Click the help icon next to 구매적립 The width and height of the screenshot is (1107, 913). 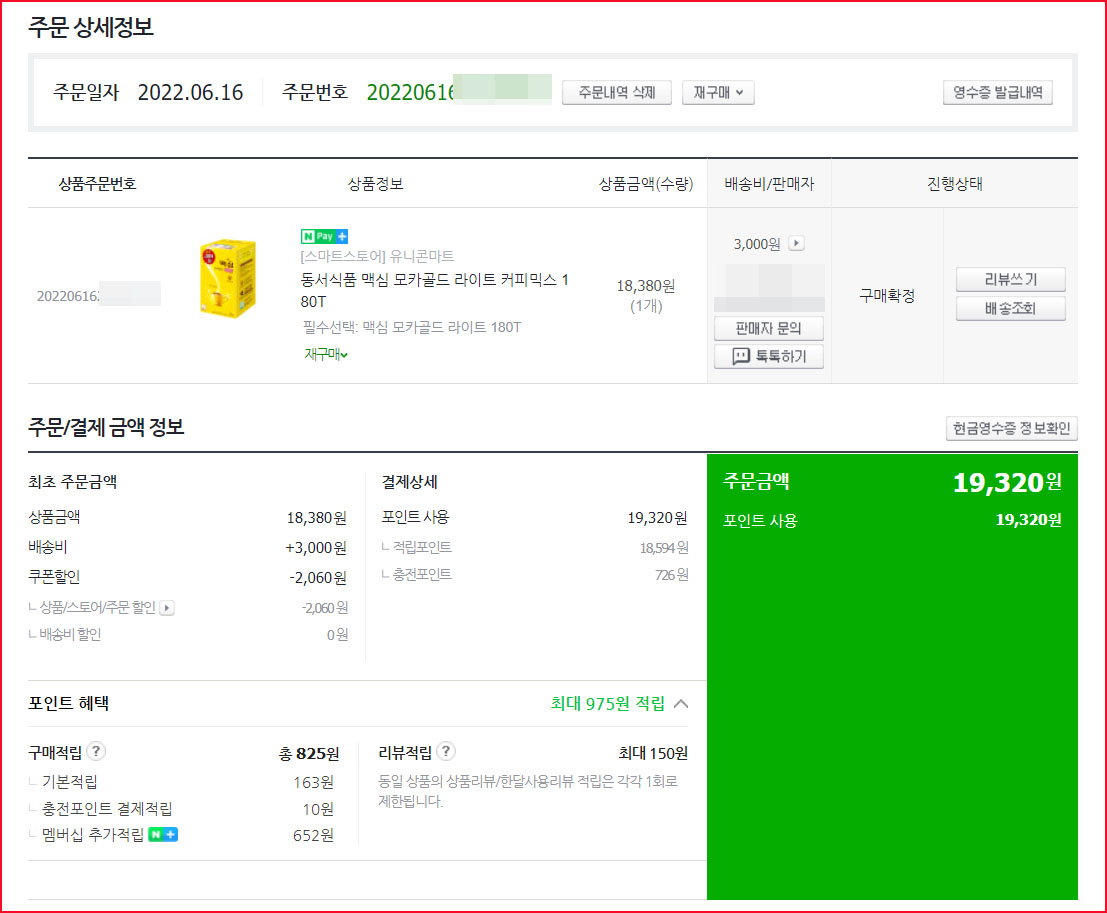(96, 751)
